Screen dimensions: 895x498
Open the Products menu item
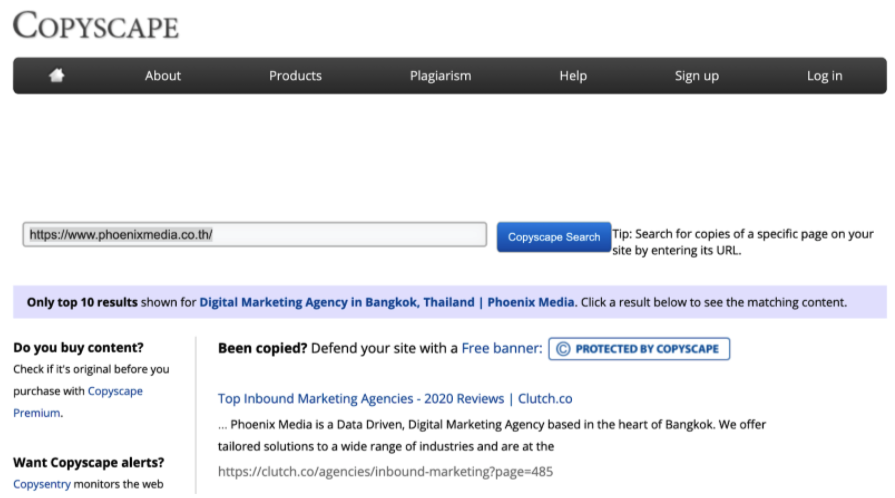[295, 75]
